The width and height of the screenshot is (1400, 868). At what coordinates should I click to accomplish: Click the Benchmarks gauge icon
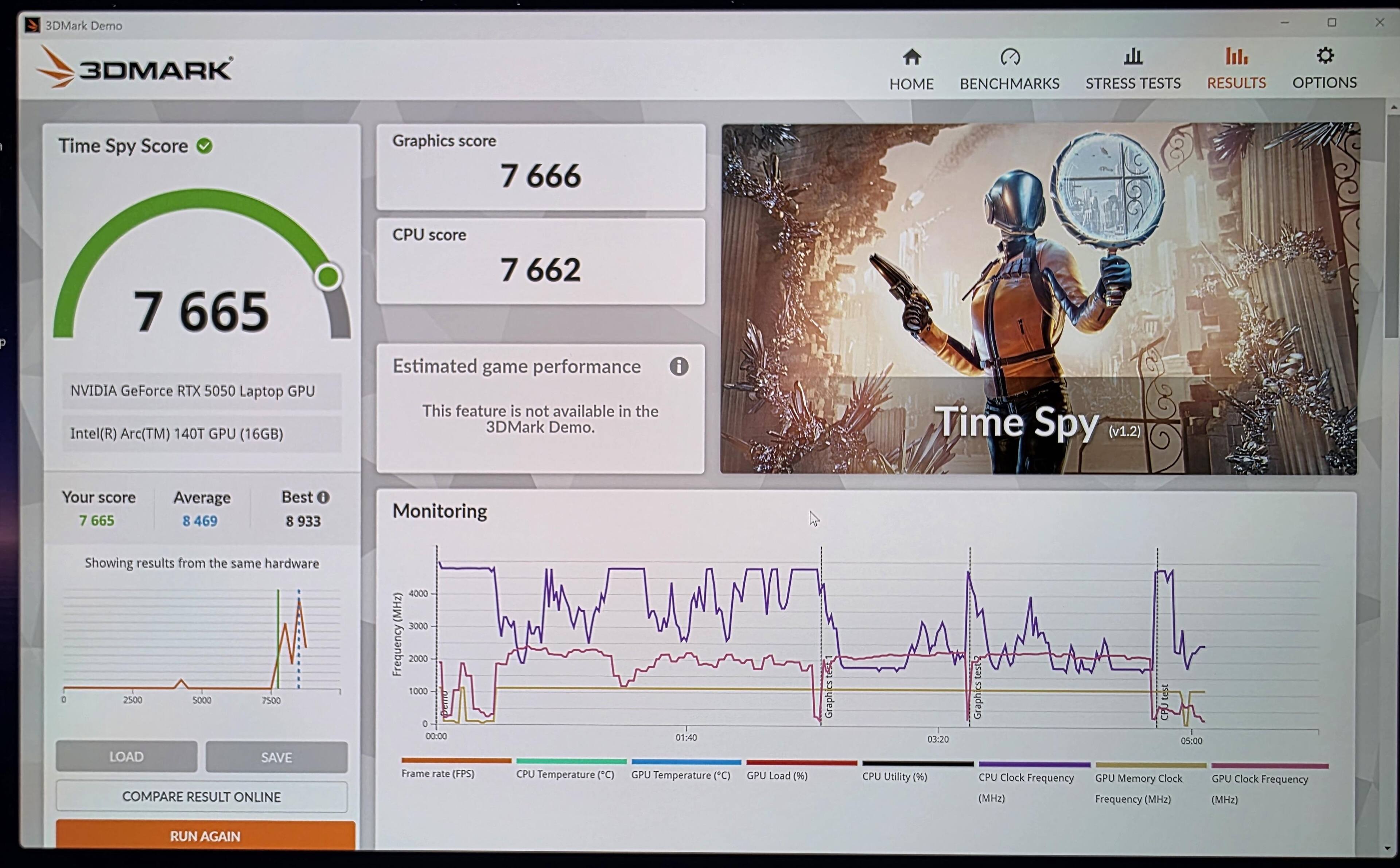[1010, 57]
